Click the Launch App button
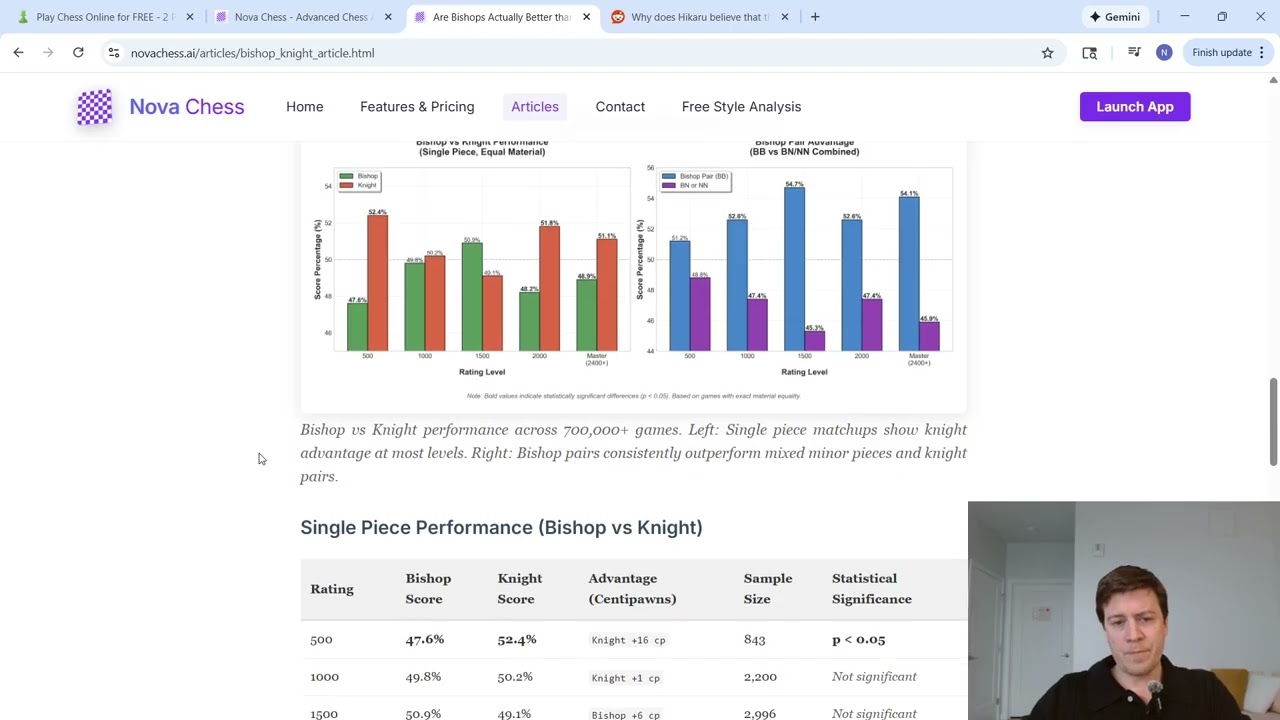The width and height of the screenshot is (1280, 720). click(x=1135, y=106)
